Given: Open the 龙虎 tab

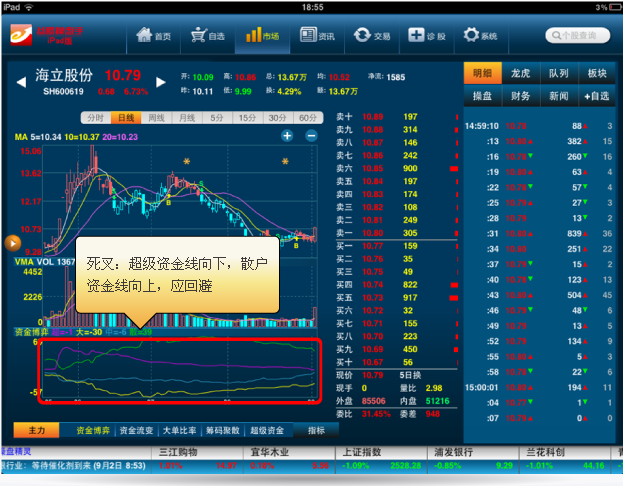Looking at the screenshot, I should tap(520, 74).
